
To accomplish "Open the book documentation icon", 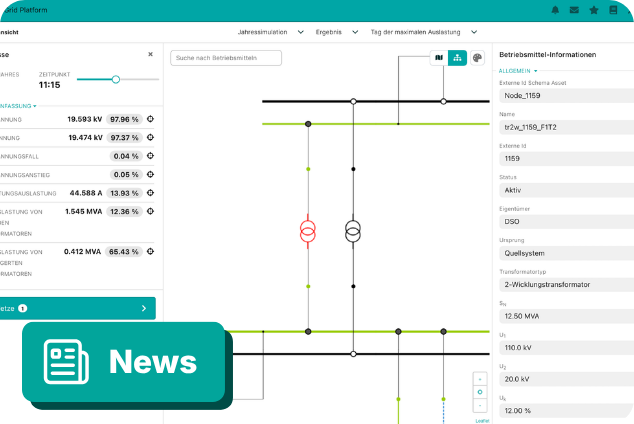I will pos(613,10).
